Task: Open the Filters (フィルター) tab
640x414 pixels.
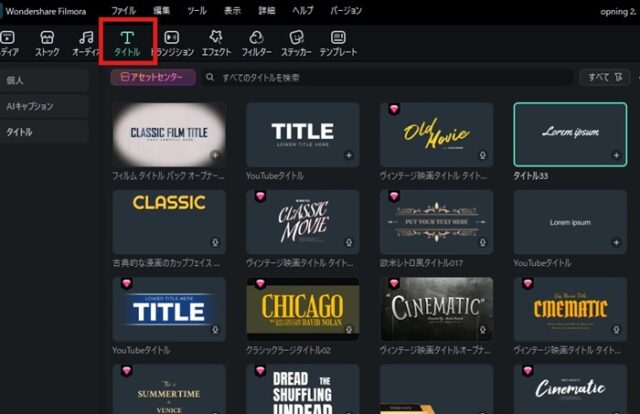Action: click(256, 42)
